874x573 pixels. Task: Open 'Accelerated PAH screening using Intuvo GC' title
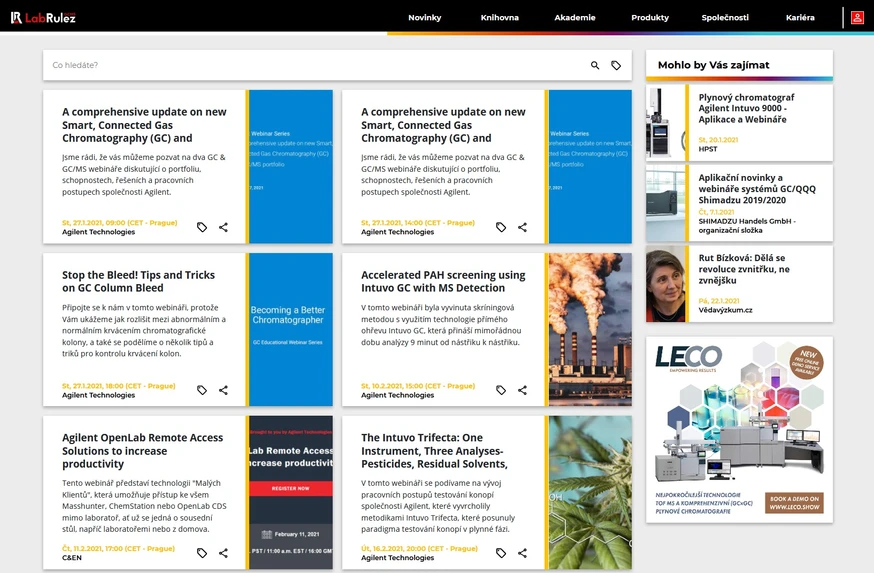click(x=443, y=281)
